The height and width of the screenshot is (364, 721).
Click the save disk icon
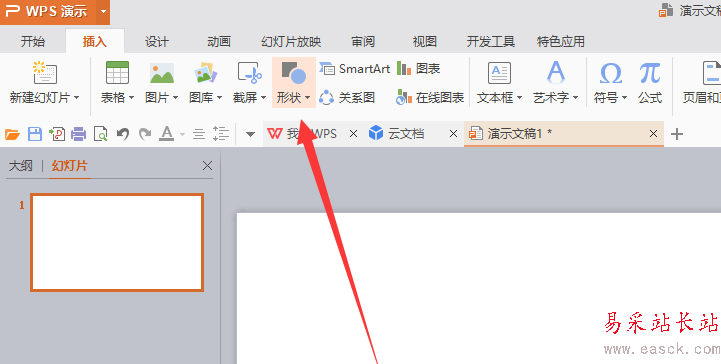point(35,134)
